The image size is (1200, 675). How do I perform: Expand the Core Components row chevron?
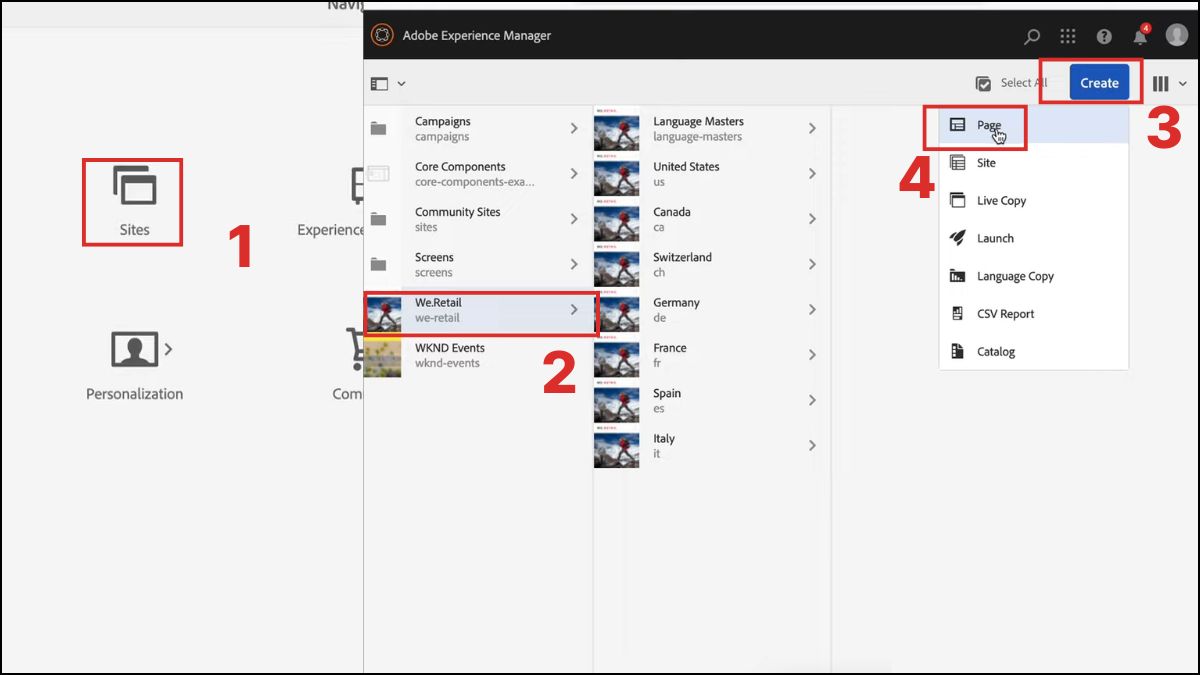pos(574,174)
